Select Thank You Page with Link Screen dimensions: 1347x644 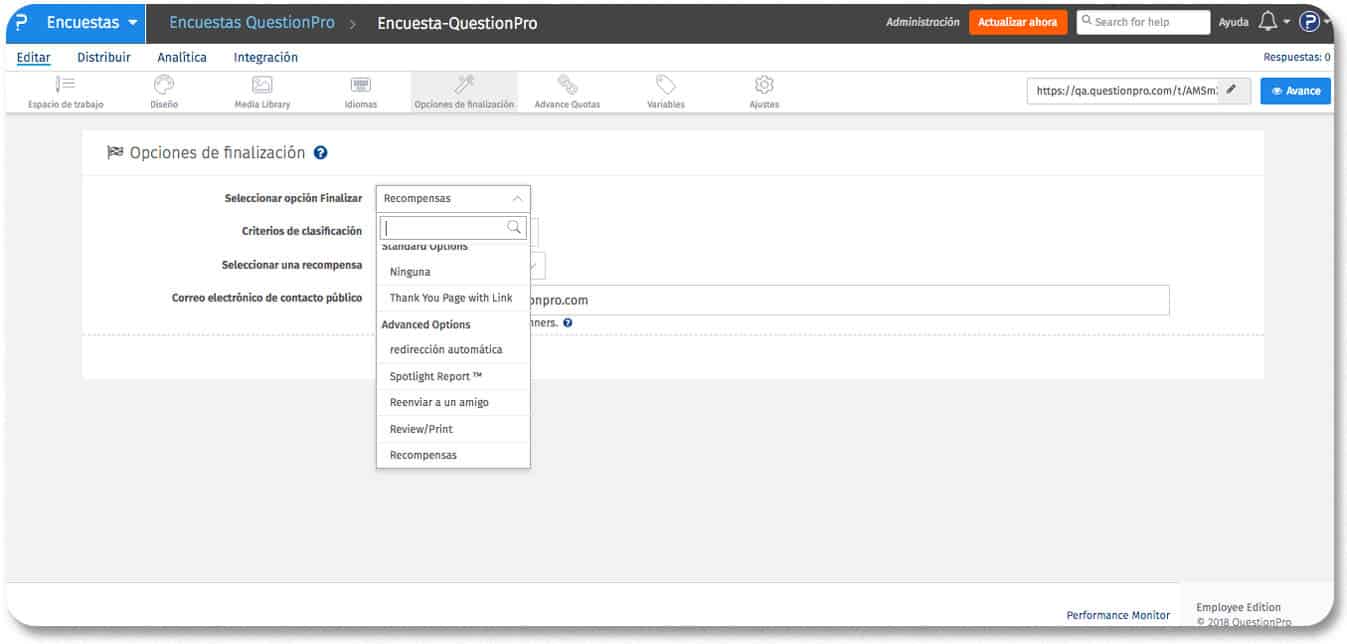pyautogui.click(x=453, y=298)
